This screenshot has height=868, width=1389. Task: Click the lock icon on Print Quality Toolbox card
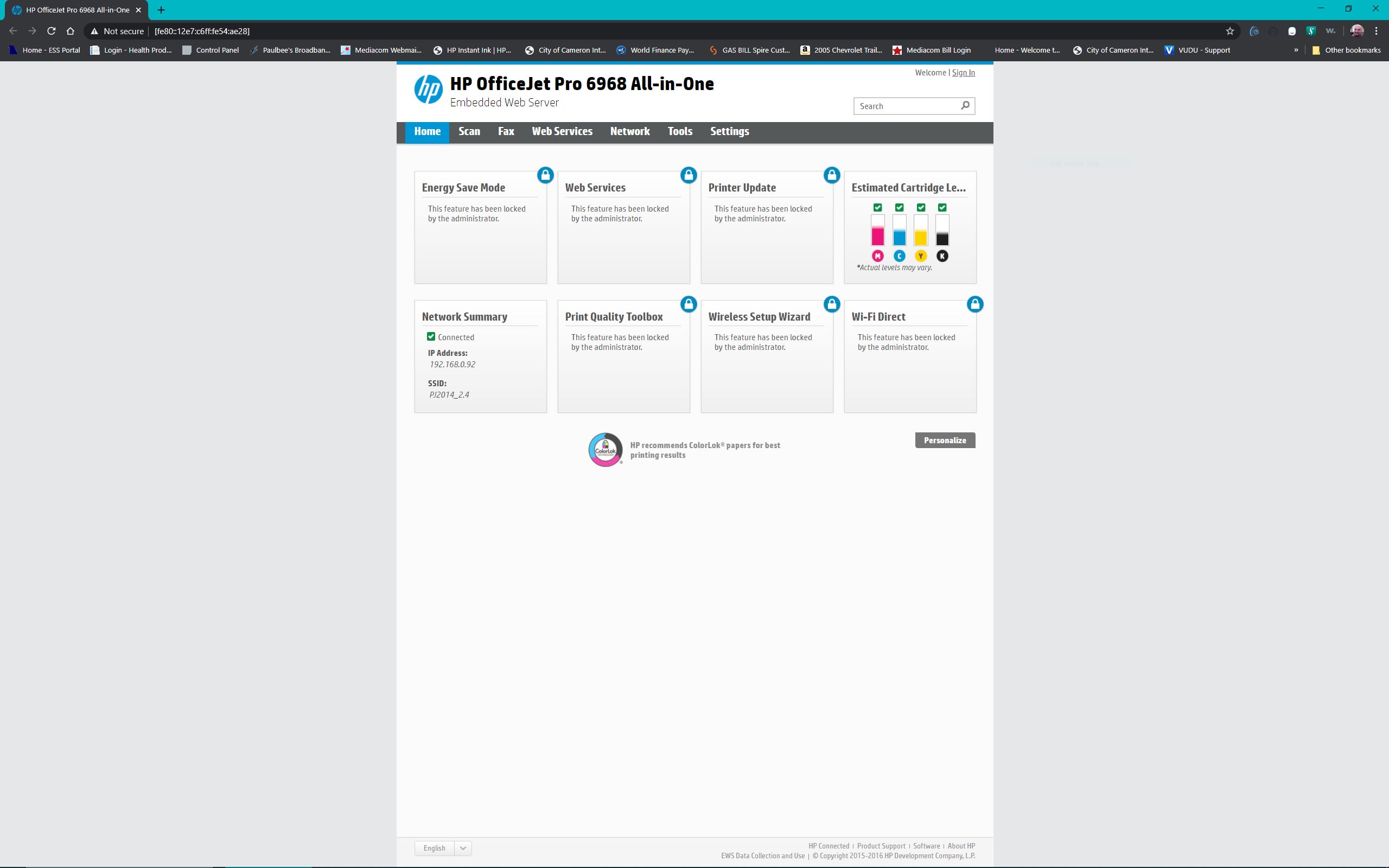(688, 304)
